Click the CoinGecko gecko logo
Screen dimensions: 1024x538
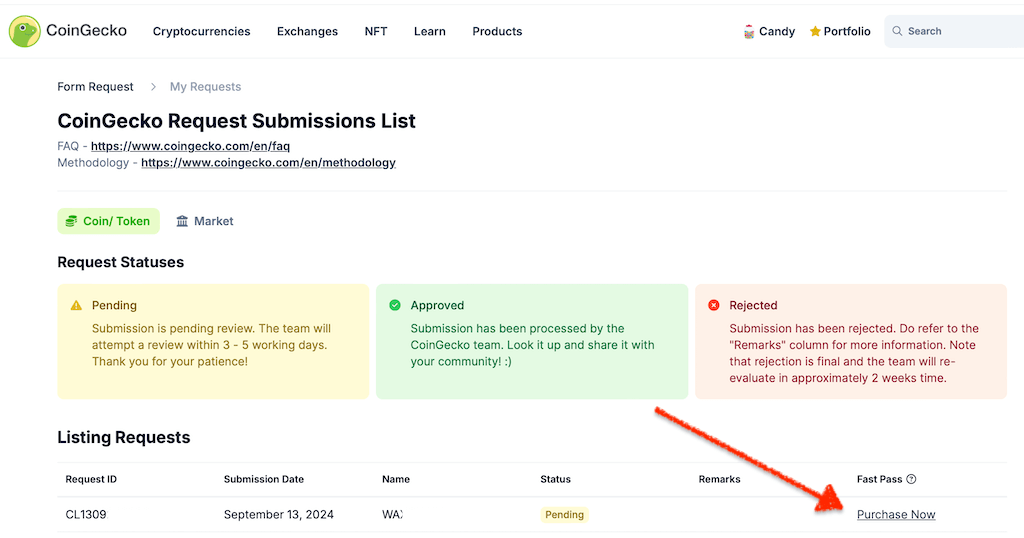pos(25,31)
